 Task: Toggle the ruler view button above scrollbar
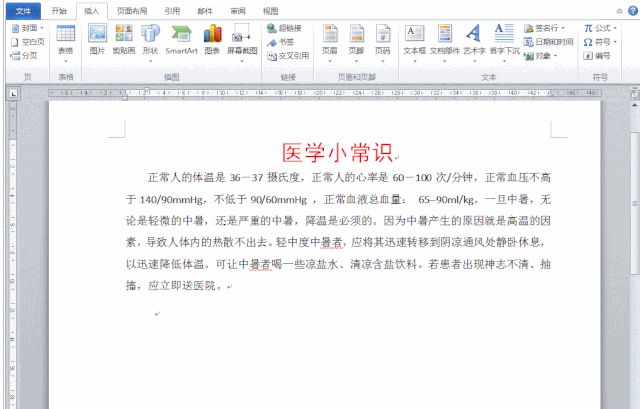point(631,93)
